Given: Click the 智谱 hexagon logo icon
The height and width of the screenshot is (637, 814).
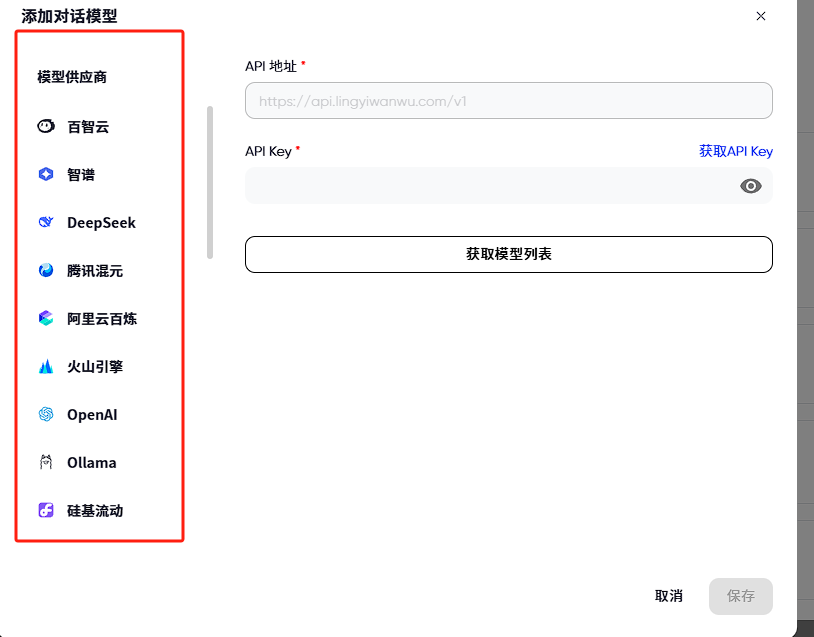Looking at the screenshot, I should (46, 175).
